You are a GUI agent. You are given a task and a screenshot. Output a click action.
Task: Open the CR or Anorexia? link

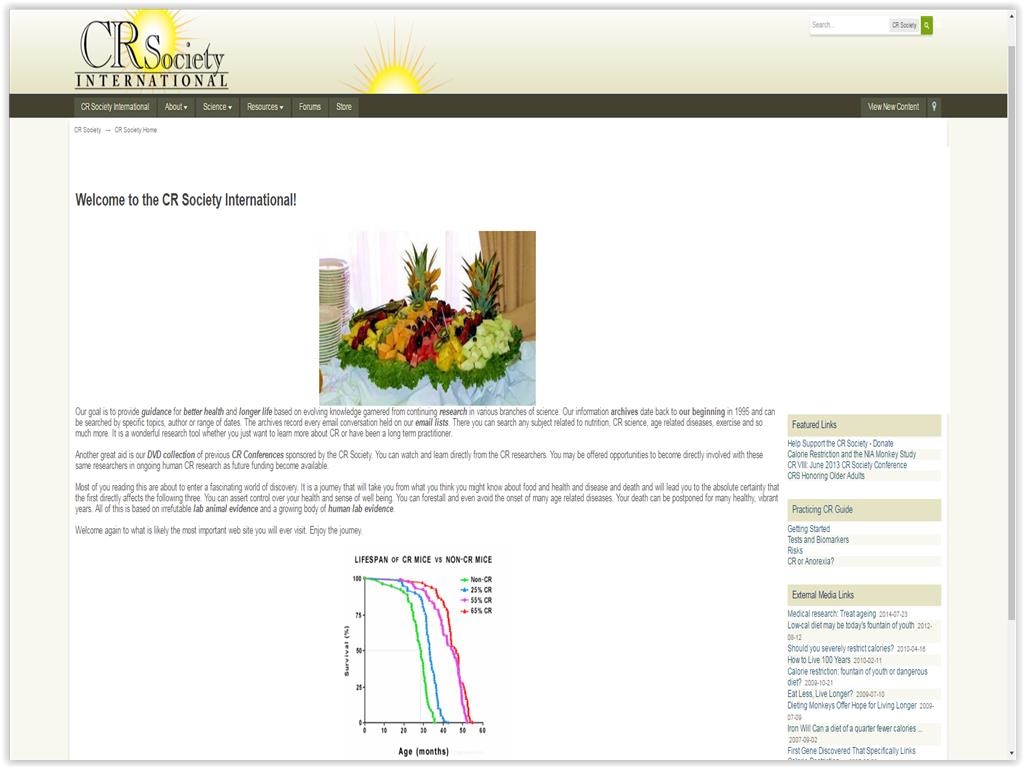(810, 561)
